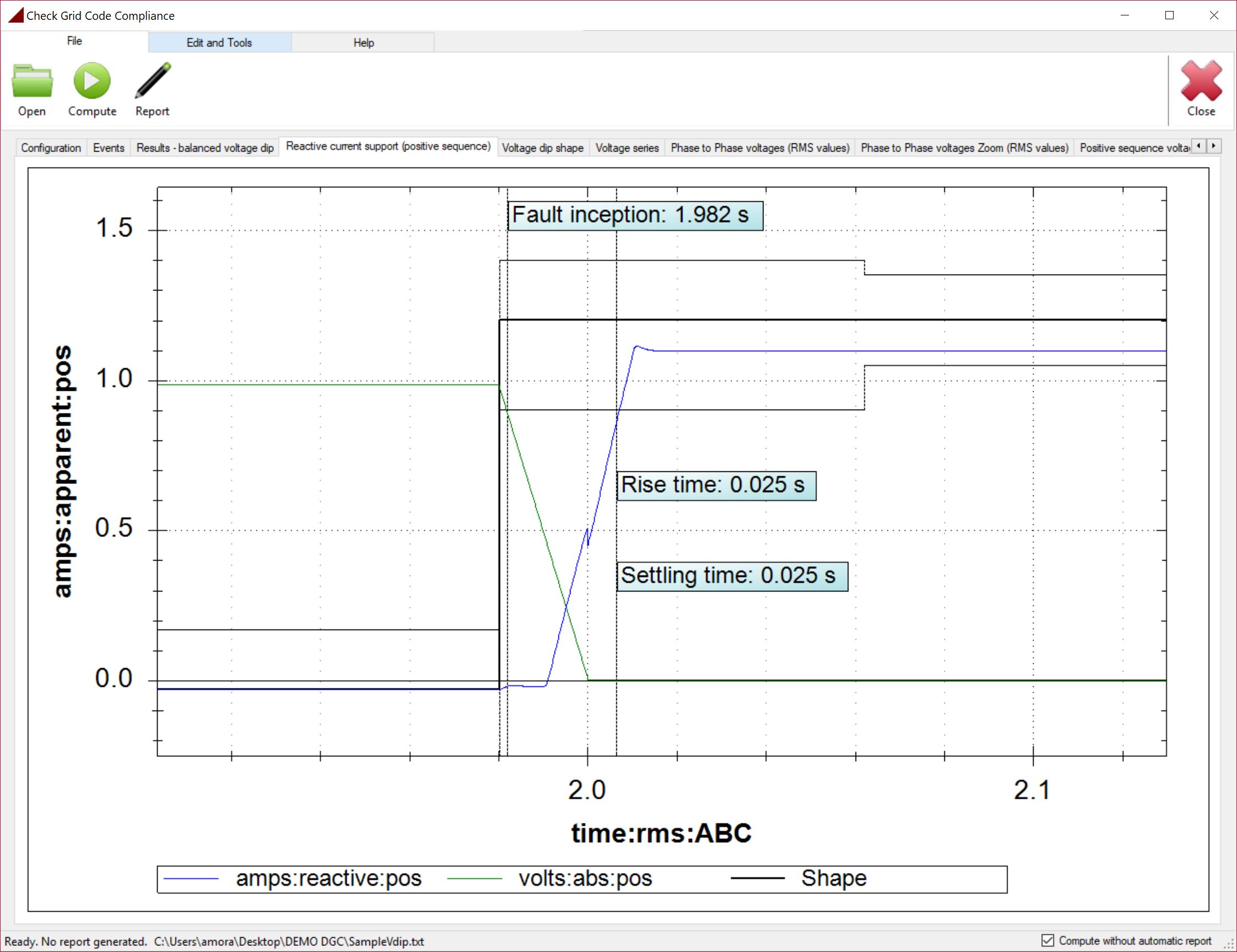The image size is (1237, 952).
Task: Click the red triangle app icon in title bar
Action: [x=16, y=15]
